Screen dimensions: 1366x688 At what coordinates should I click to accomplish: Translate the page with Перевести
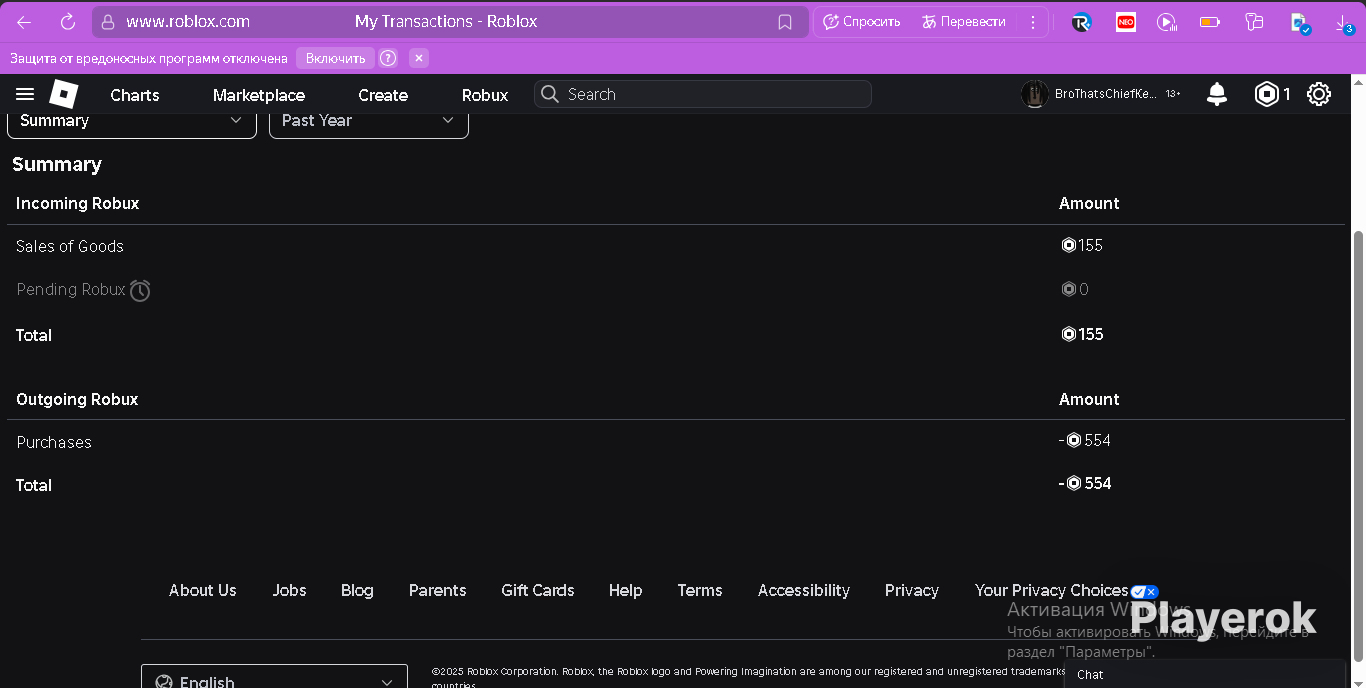click(964, 22)
